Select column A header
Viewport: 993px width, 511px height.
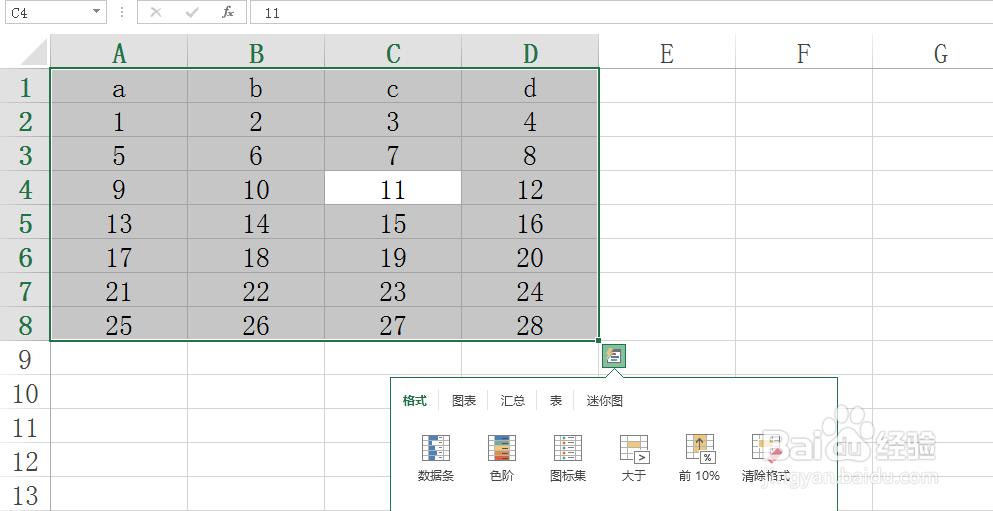[x=119, y=51]
